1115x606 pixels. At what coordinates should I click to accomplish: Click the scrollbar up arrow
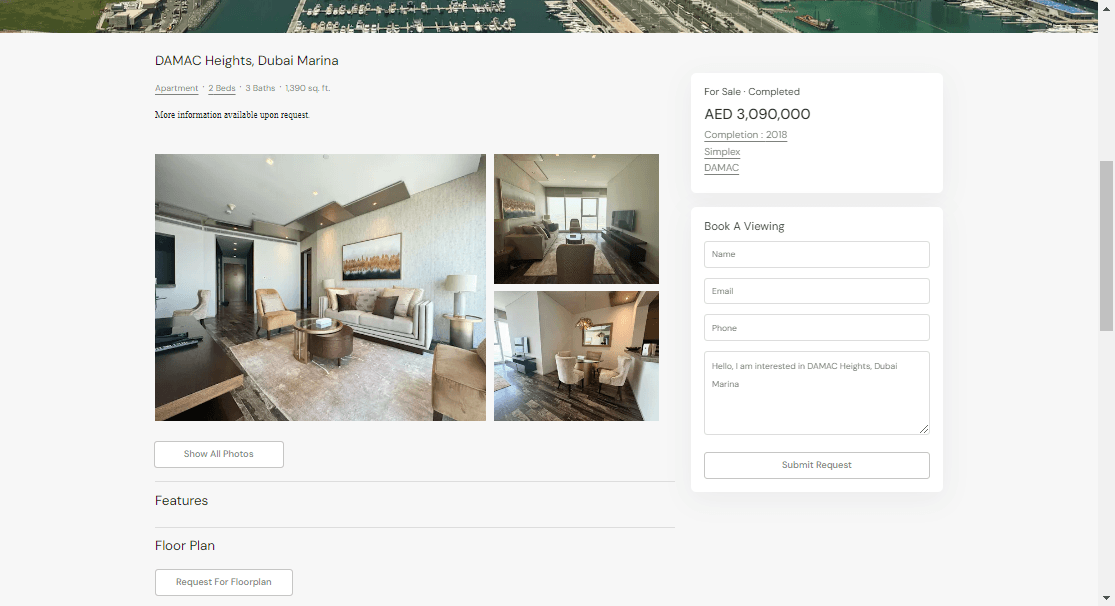pyautogui.click(x=1106, y=6)
